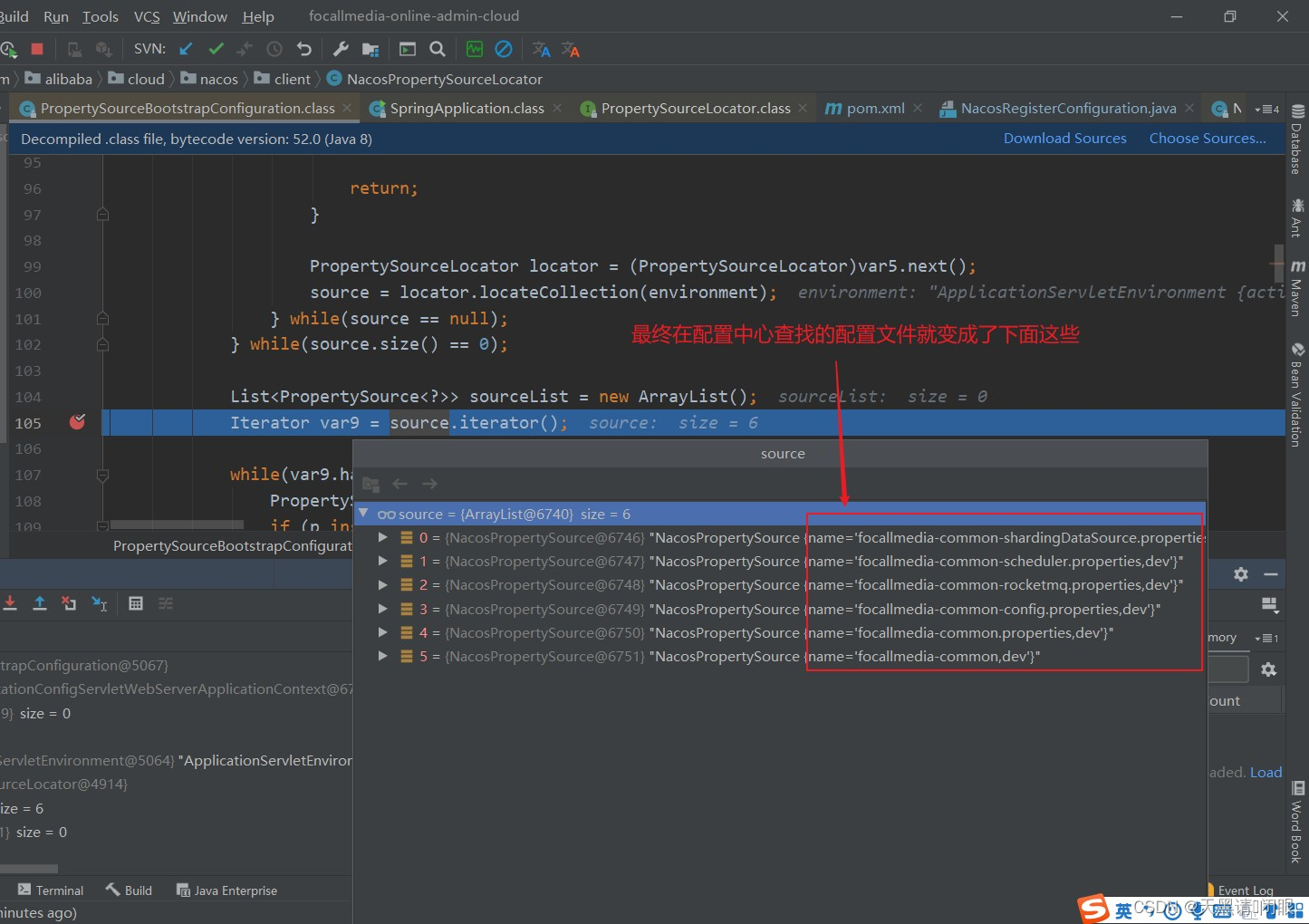Open the Window menu

pyautogui.click(x=200, y=16)
